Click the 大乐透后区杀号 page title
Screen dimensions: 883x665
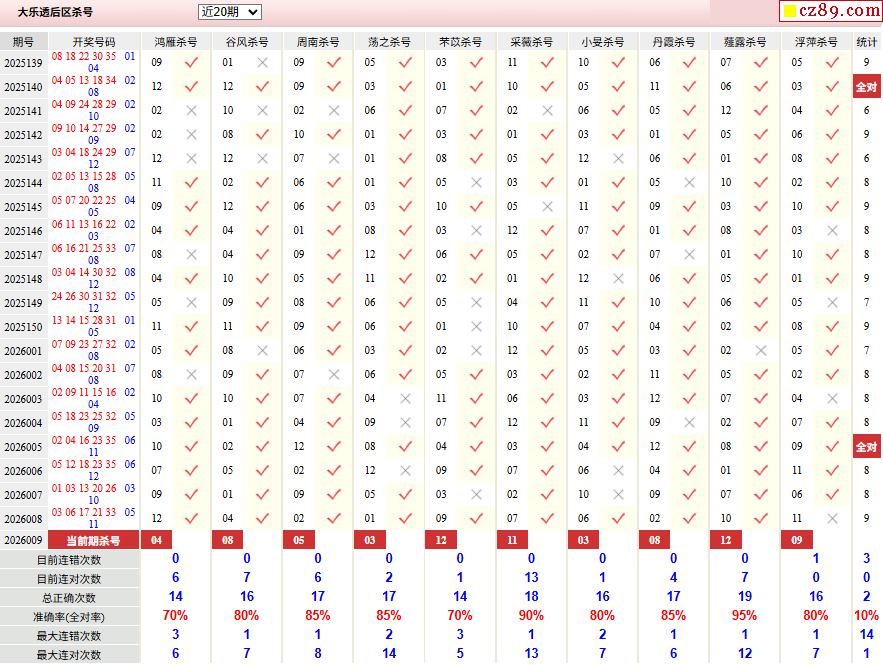(x=55, y=12)
